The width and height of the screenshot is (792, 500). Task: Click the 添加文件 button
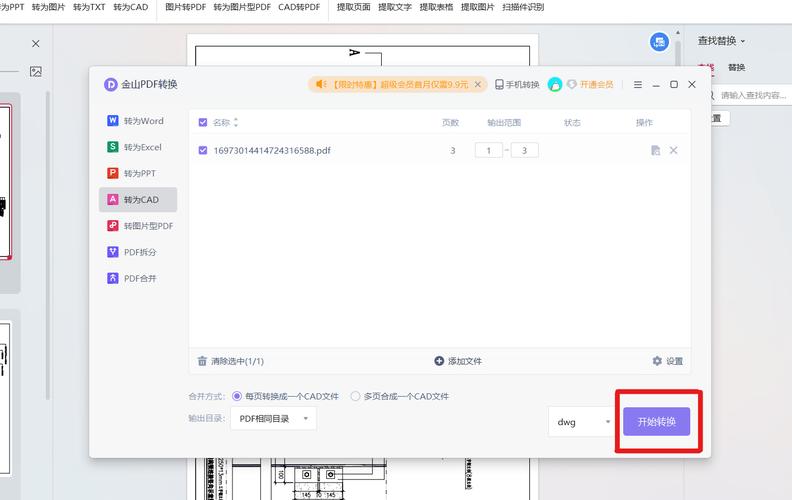tap(458, 361)
